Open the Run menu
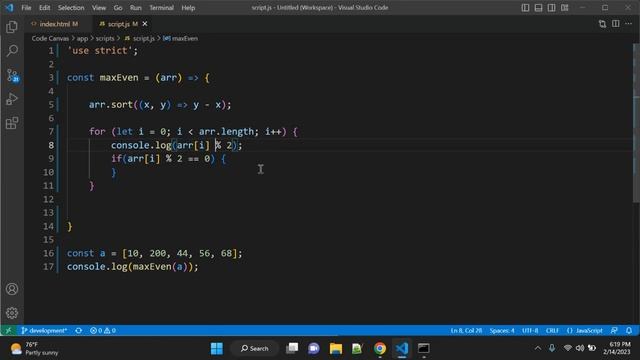The width and height of the screenshot is (640, 360). (136, 8)
